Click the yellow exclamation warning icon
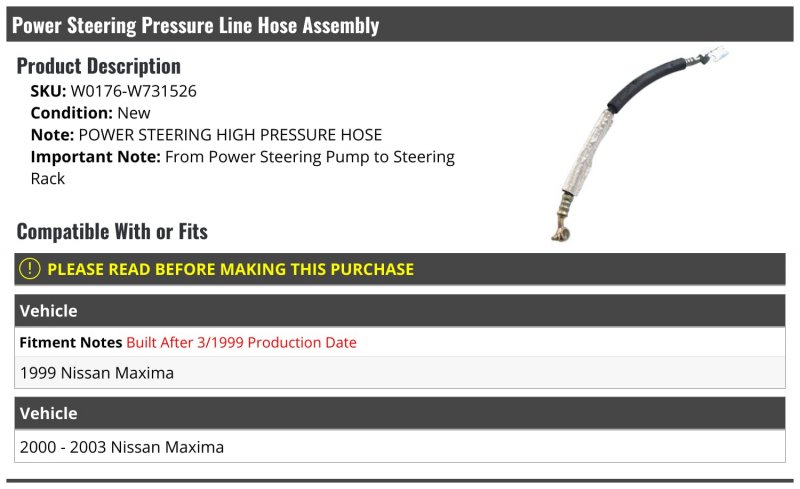Screen dimensions: 800x489 coord(30,269)
